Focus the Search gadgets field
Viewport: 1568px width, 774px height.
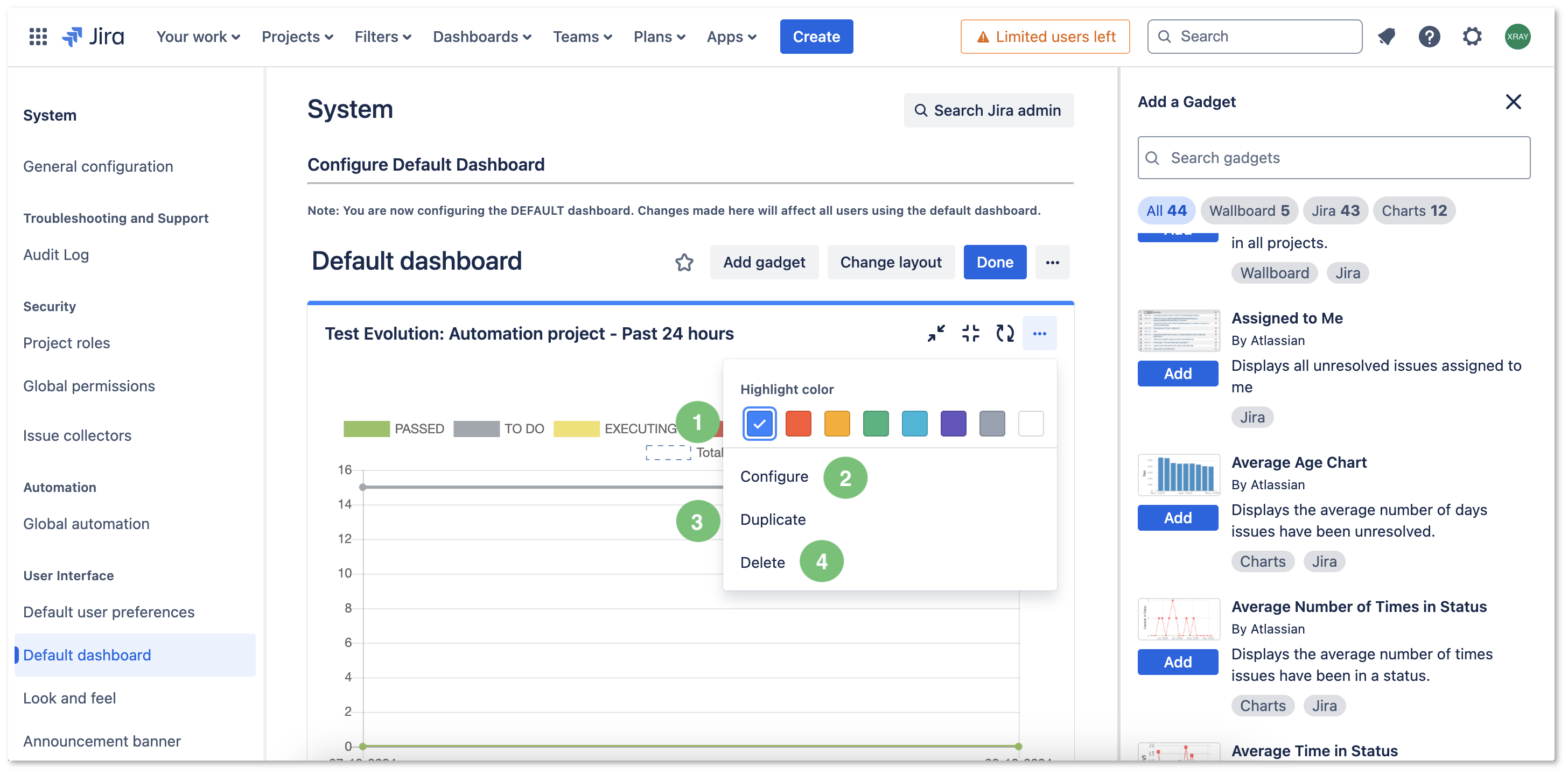[1333, 158]
